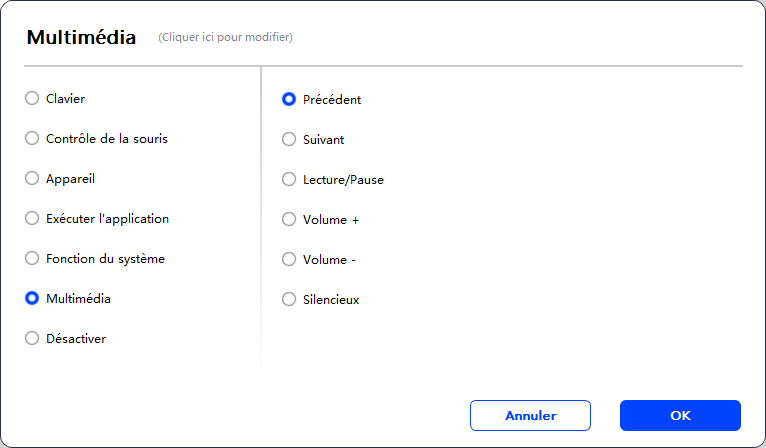
Task: Click the selected Multimédia radio circle
Action: tap(32, 298)
